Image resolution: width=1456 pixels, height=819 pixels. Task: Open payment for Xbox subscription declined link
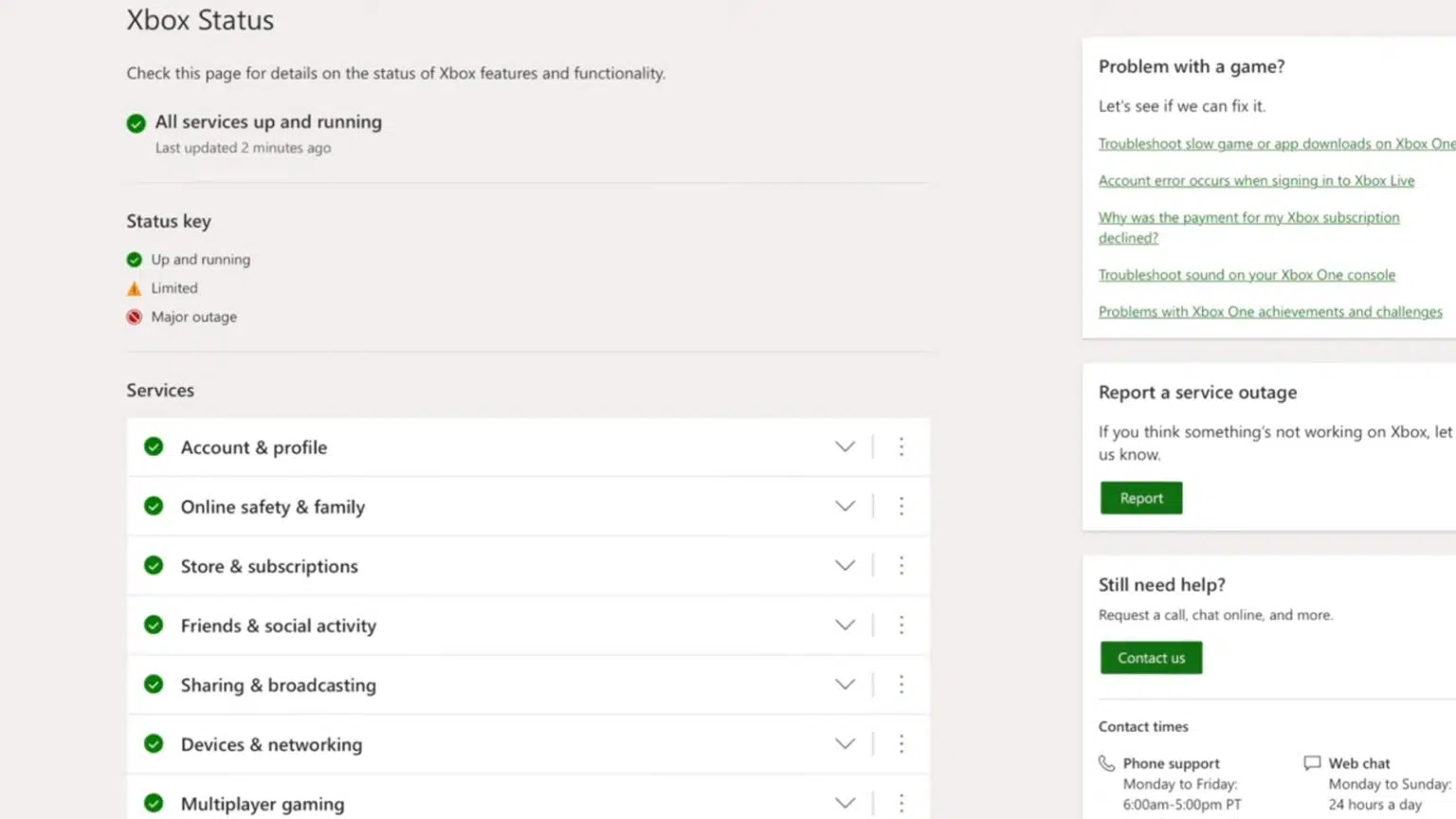[x=1248, y=227]
